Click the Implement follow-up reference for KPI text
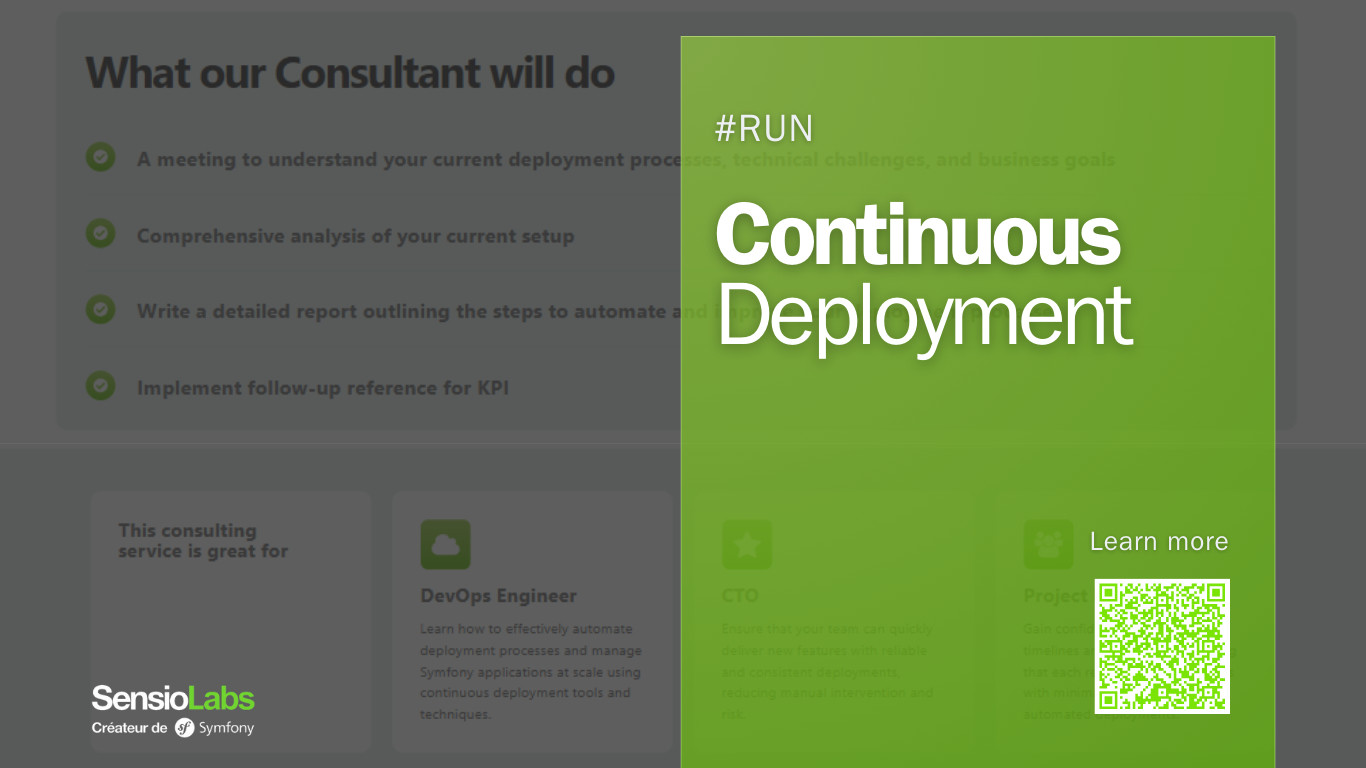1366x768 pixels. (323, 388)
